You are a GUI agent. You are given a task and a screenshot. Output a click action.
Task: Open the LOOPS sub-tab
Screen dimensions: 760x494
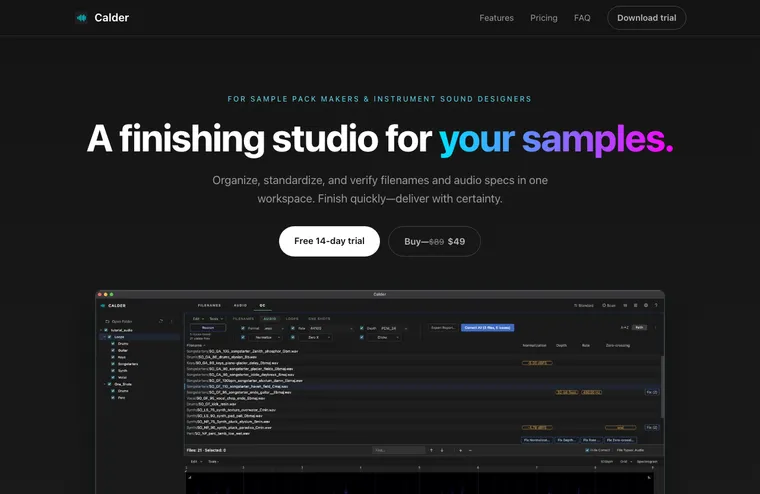292,319
